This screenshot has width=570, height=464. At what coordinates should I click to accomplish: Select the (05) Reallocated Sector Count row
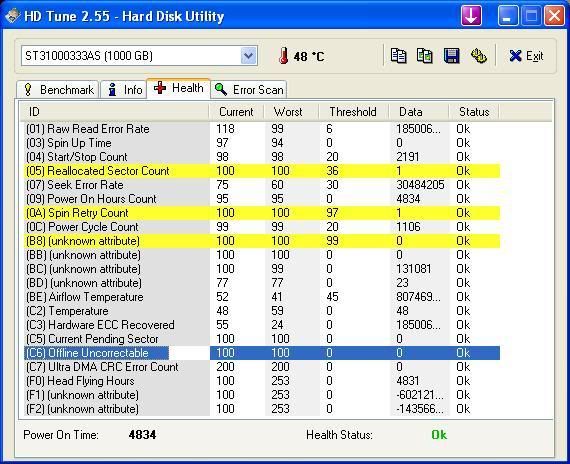pos(262,171)
